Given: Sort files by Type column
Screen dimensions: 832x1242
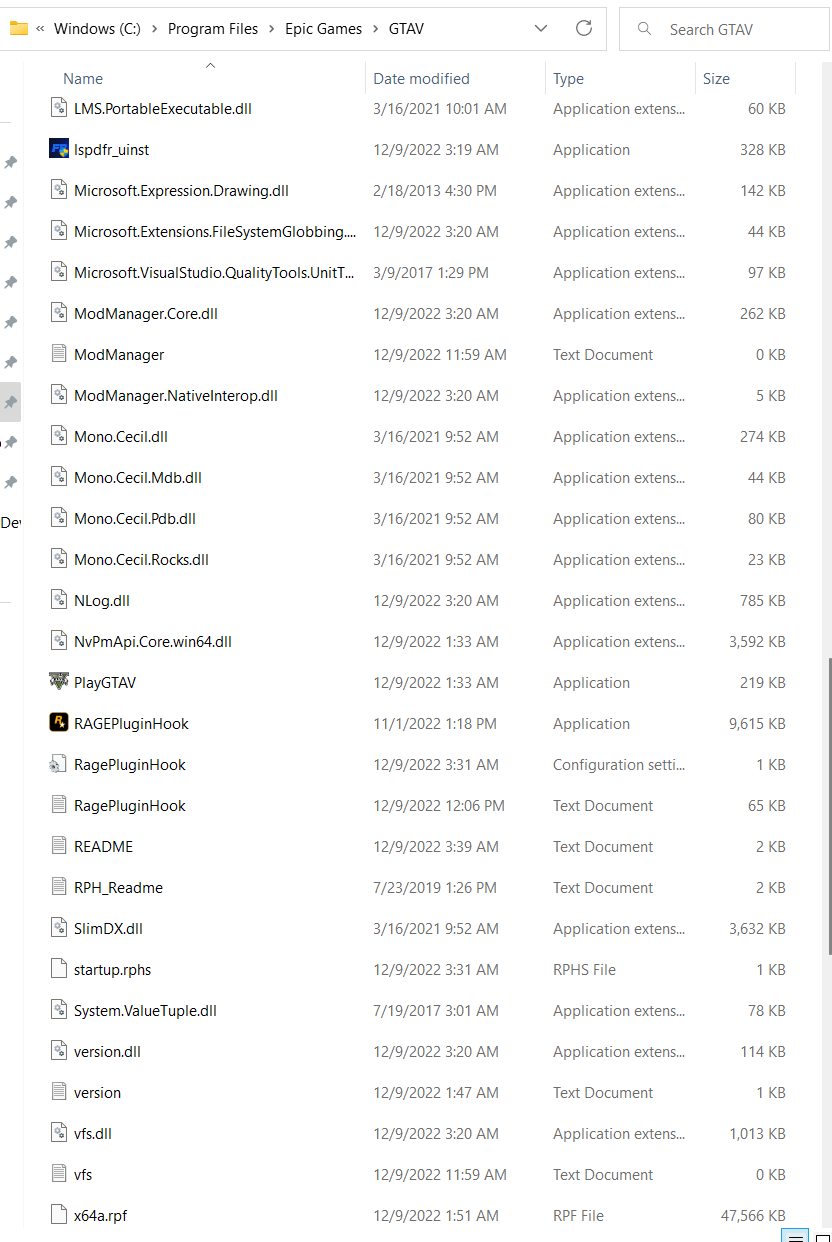Looking at the screenshot, I should 568,78.
